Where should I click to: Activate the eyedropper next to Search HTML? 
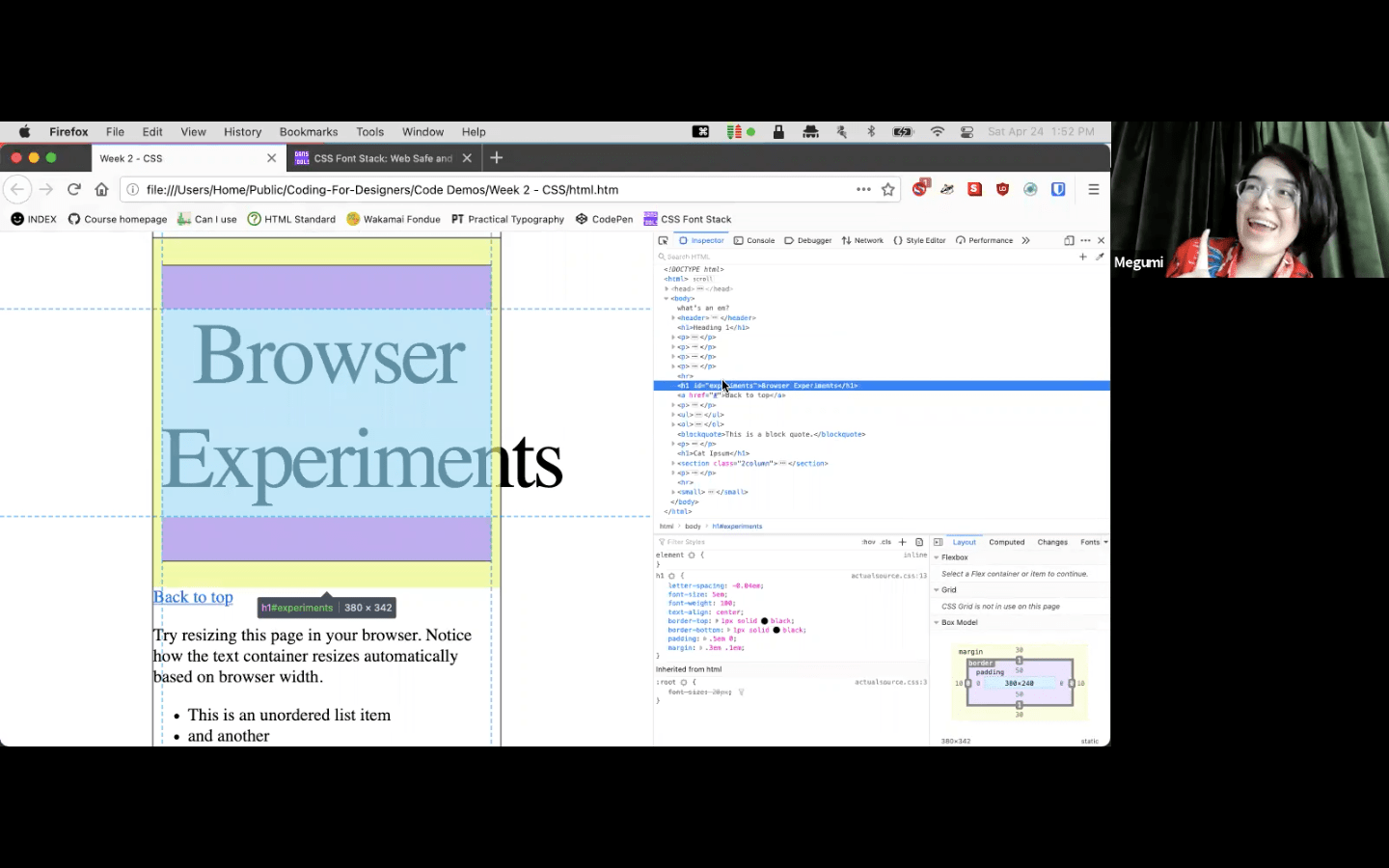pos(1102,257)
